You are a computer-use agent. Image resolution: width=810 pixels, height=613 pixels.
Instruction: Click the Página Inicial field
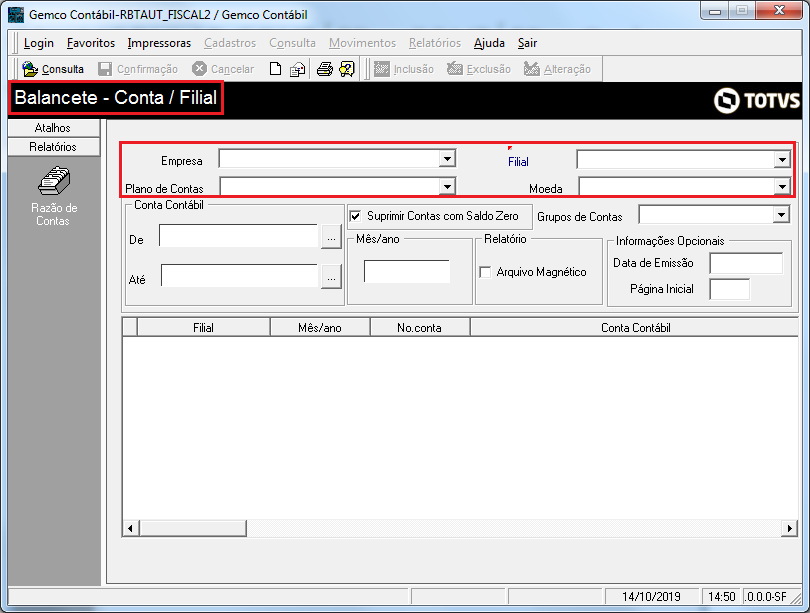tap(729, 289)
